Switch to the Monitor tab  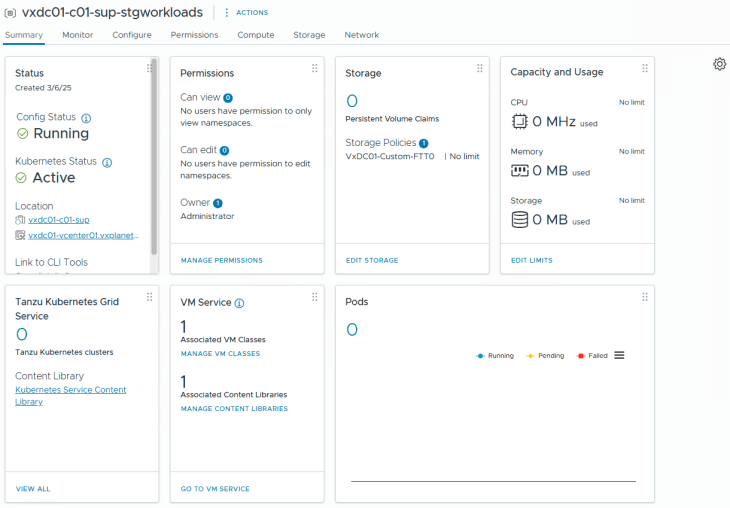click(77, 35)
